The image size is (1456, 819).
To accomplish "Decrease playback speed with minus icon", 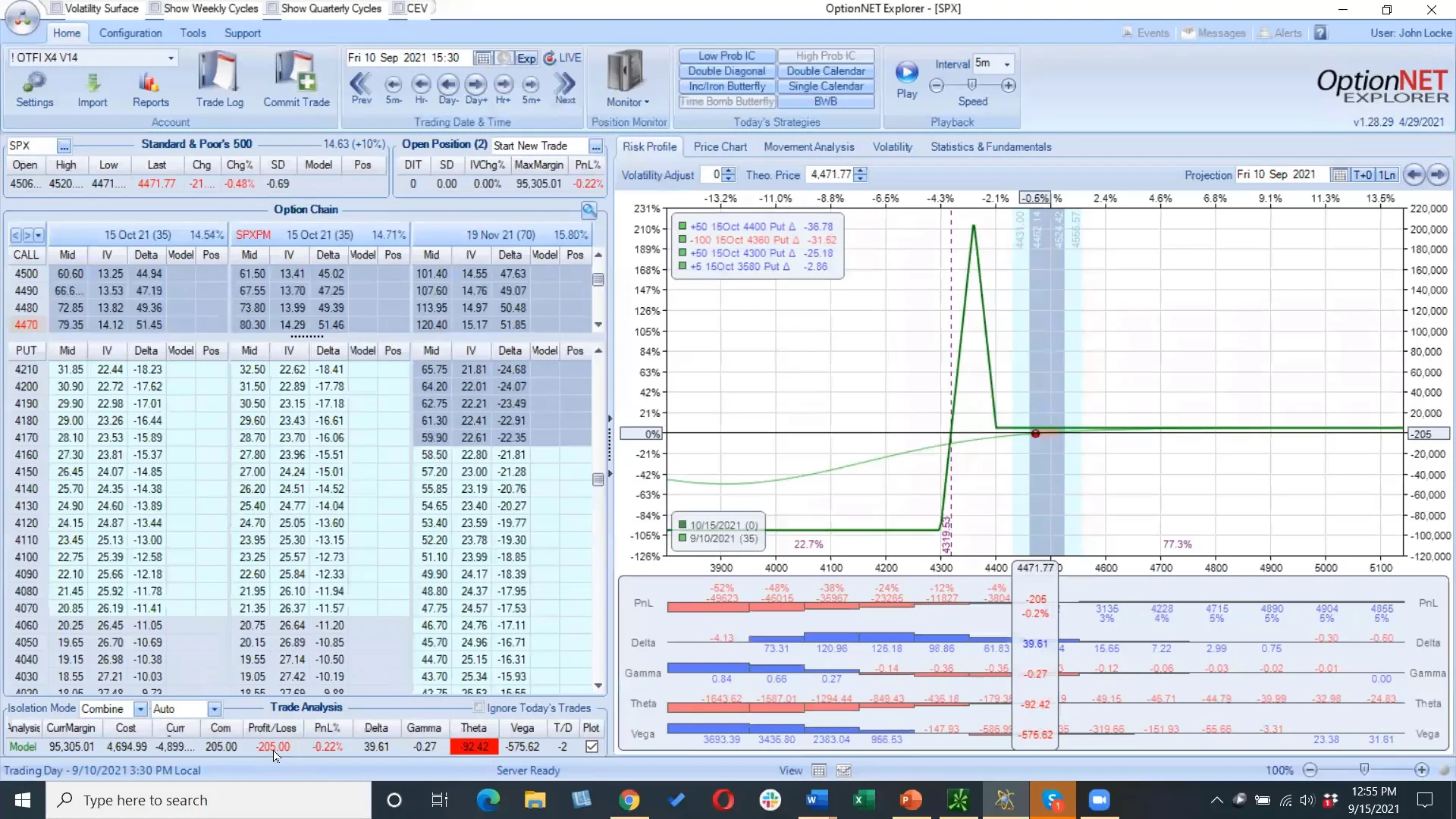I will click(937, 86).
